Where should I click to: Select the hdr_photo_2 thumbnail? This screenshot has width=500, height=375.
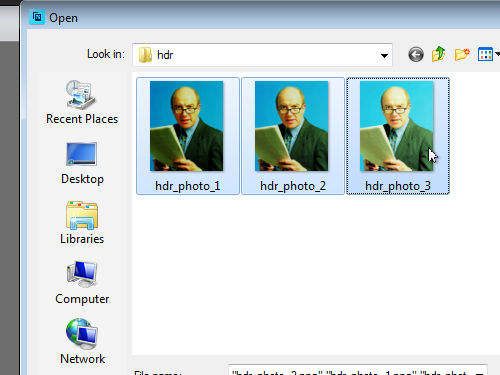coord(291,126)
